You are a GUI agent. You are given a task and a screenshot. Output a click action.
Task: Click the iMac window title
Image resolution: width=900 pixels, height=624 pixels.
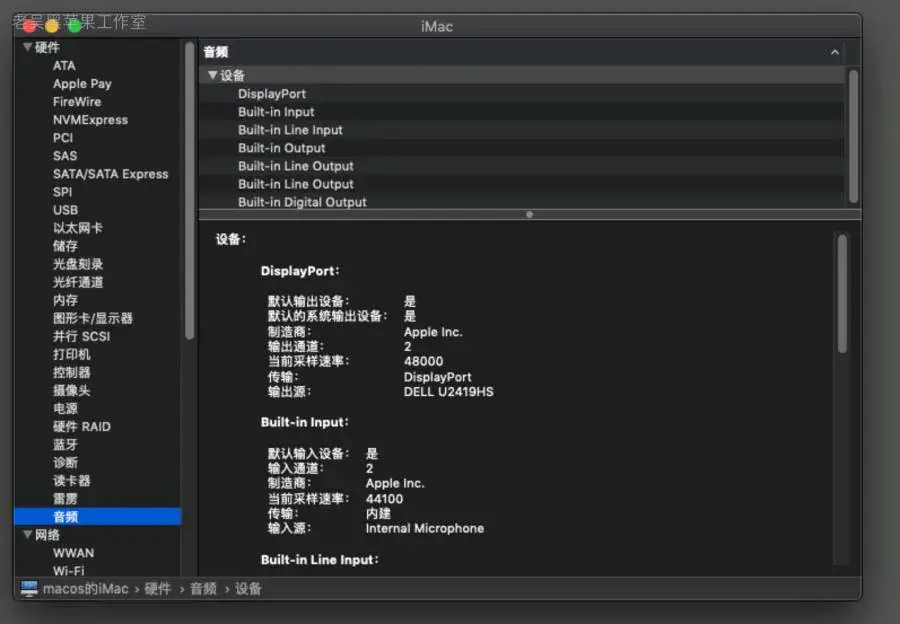(x=437, y=26)
